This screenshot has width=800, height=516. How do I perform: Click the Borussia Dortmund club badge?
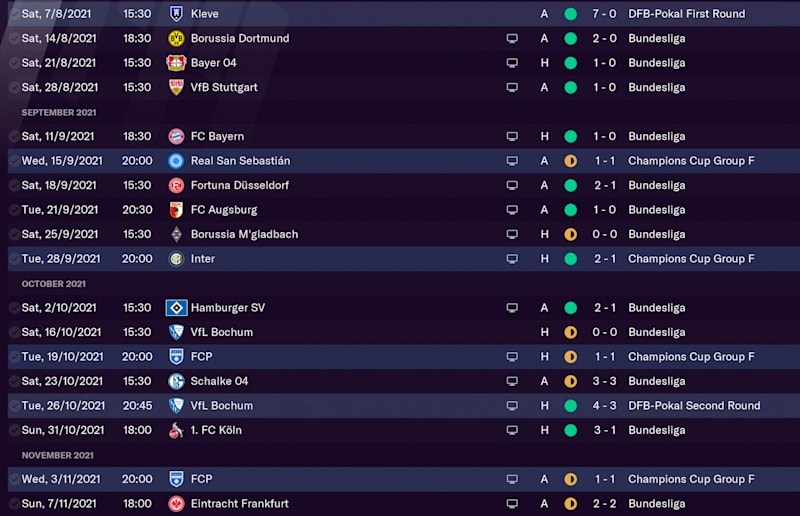[x=176, y=39]
